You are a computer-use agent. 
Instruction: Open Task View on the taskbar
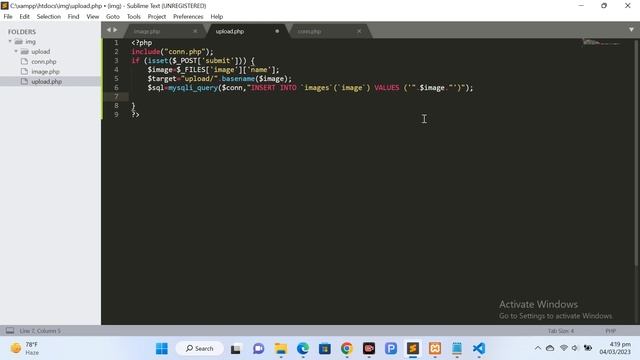click(236, 349)
